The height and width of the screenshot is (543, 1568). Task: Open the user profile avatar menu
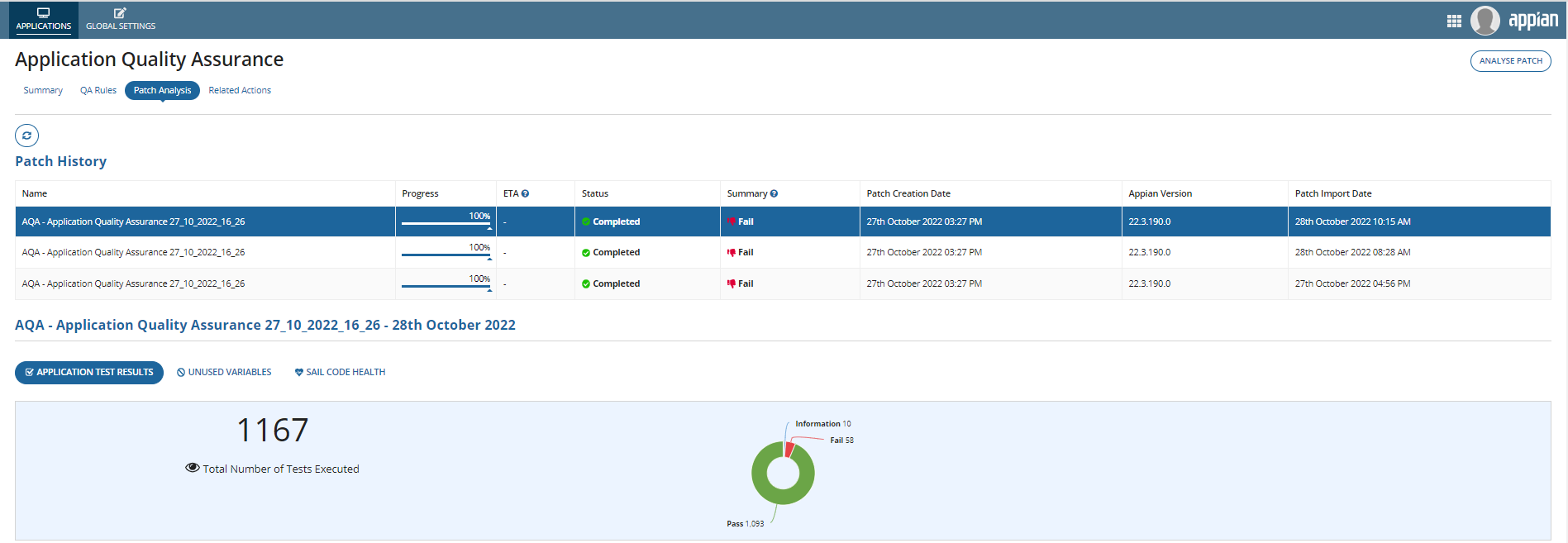1485,20
